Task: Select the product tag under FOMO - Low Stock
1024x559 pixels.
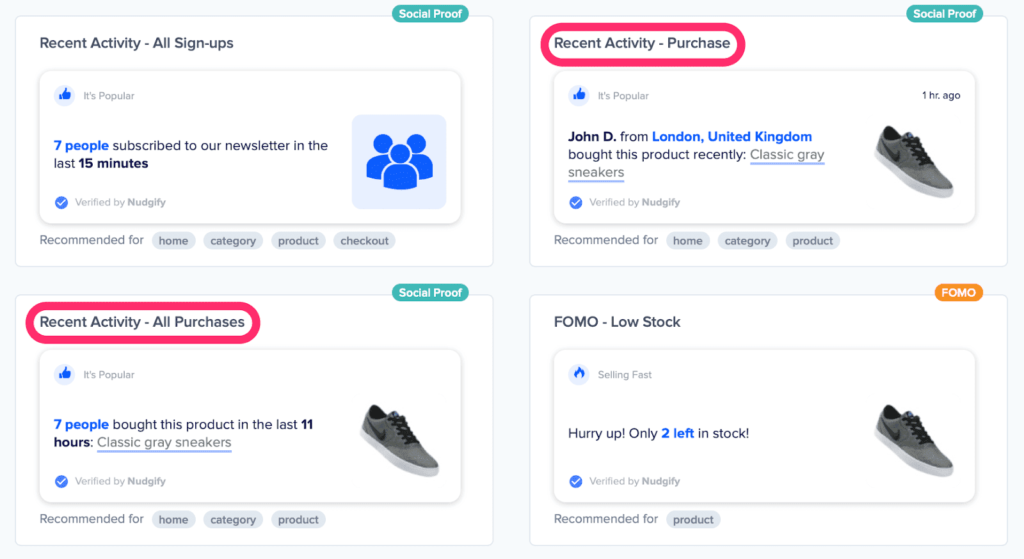Action: [693, 520]
